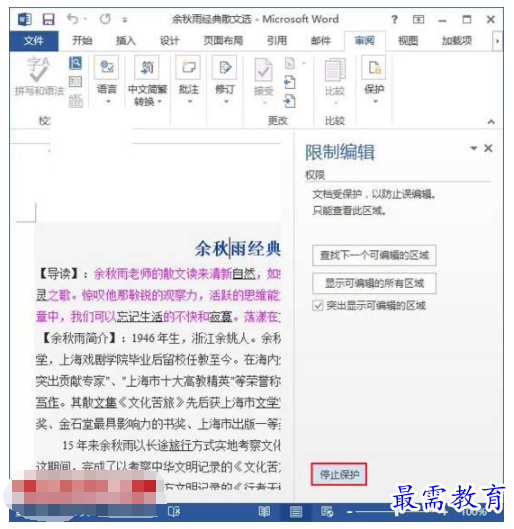Click 显示可编辑的所有区域 button
This screenshot has width=514, height=529.
coord(374,283)
